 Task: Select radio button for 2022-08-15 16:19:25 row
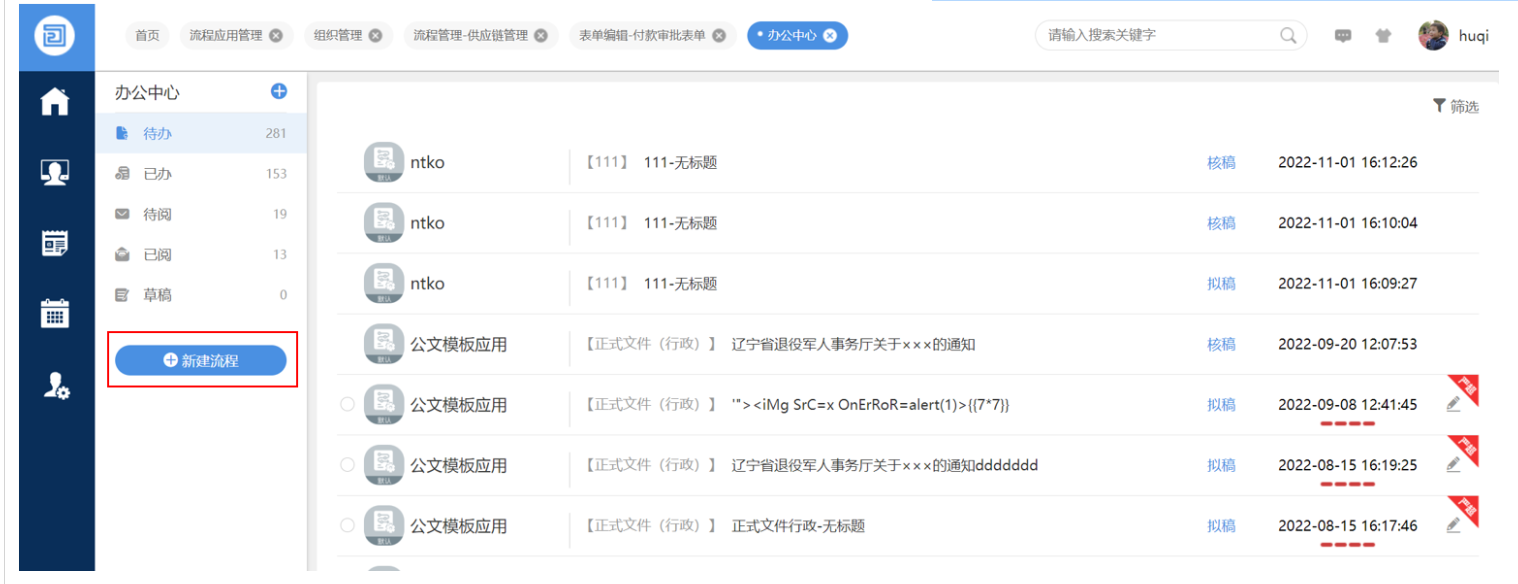[347, 465]
